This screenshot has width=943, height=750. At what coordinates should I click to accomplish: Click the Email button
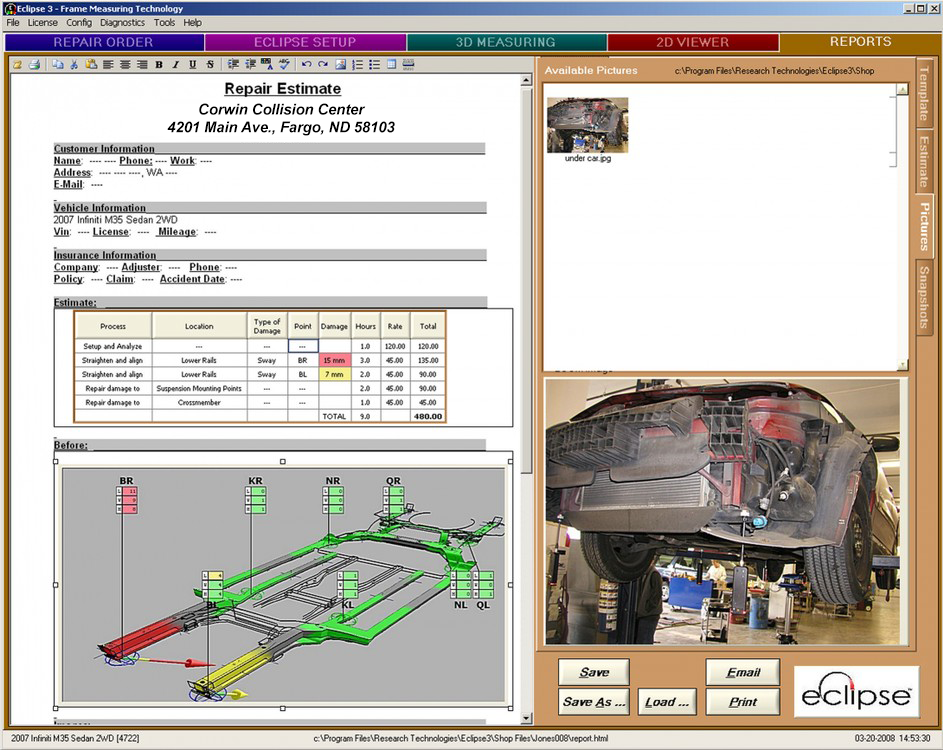pyautogui.click(x=742, y=673)
